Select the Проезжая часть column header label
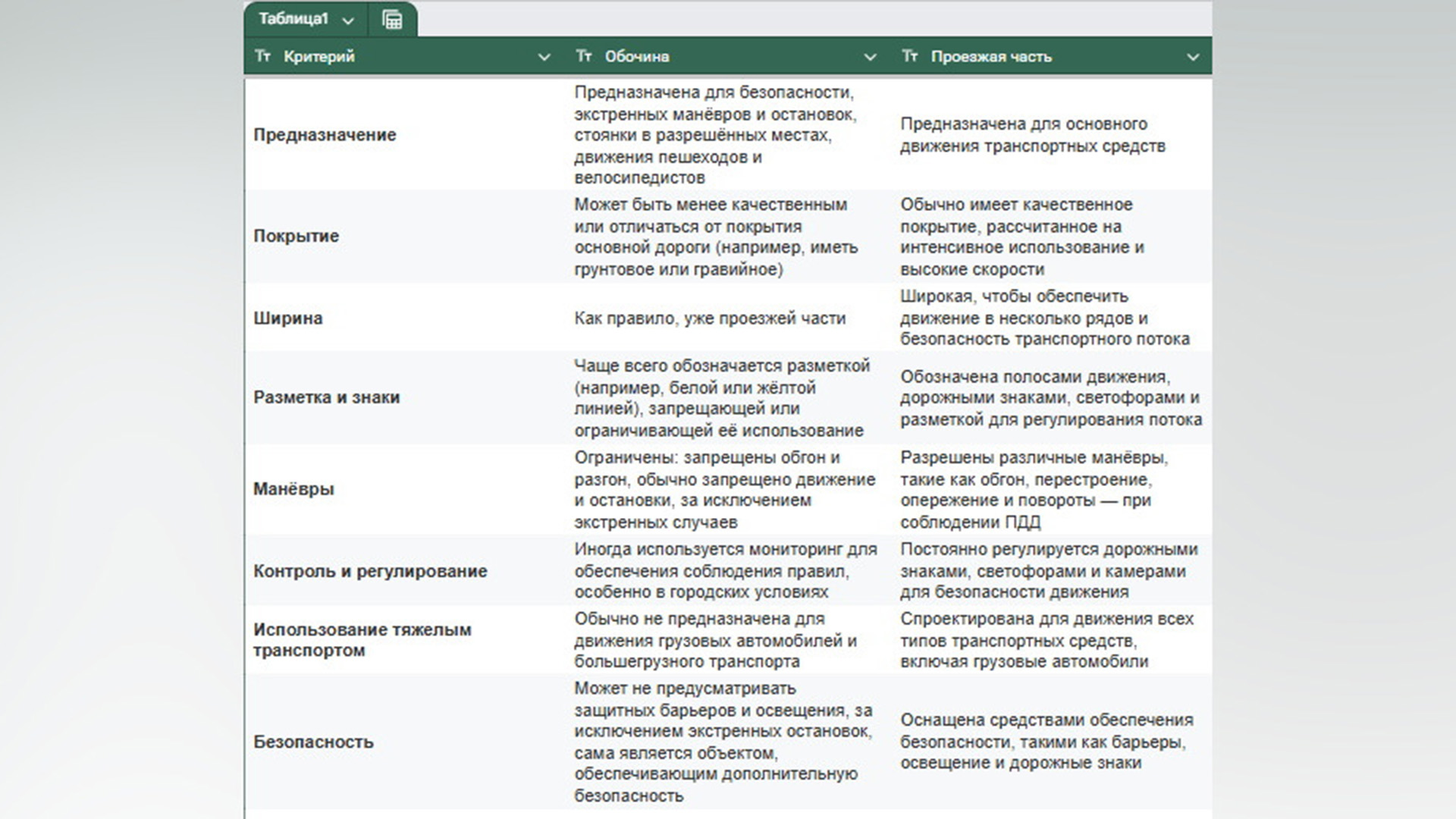 (x=990, y=57)
